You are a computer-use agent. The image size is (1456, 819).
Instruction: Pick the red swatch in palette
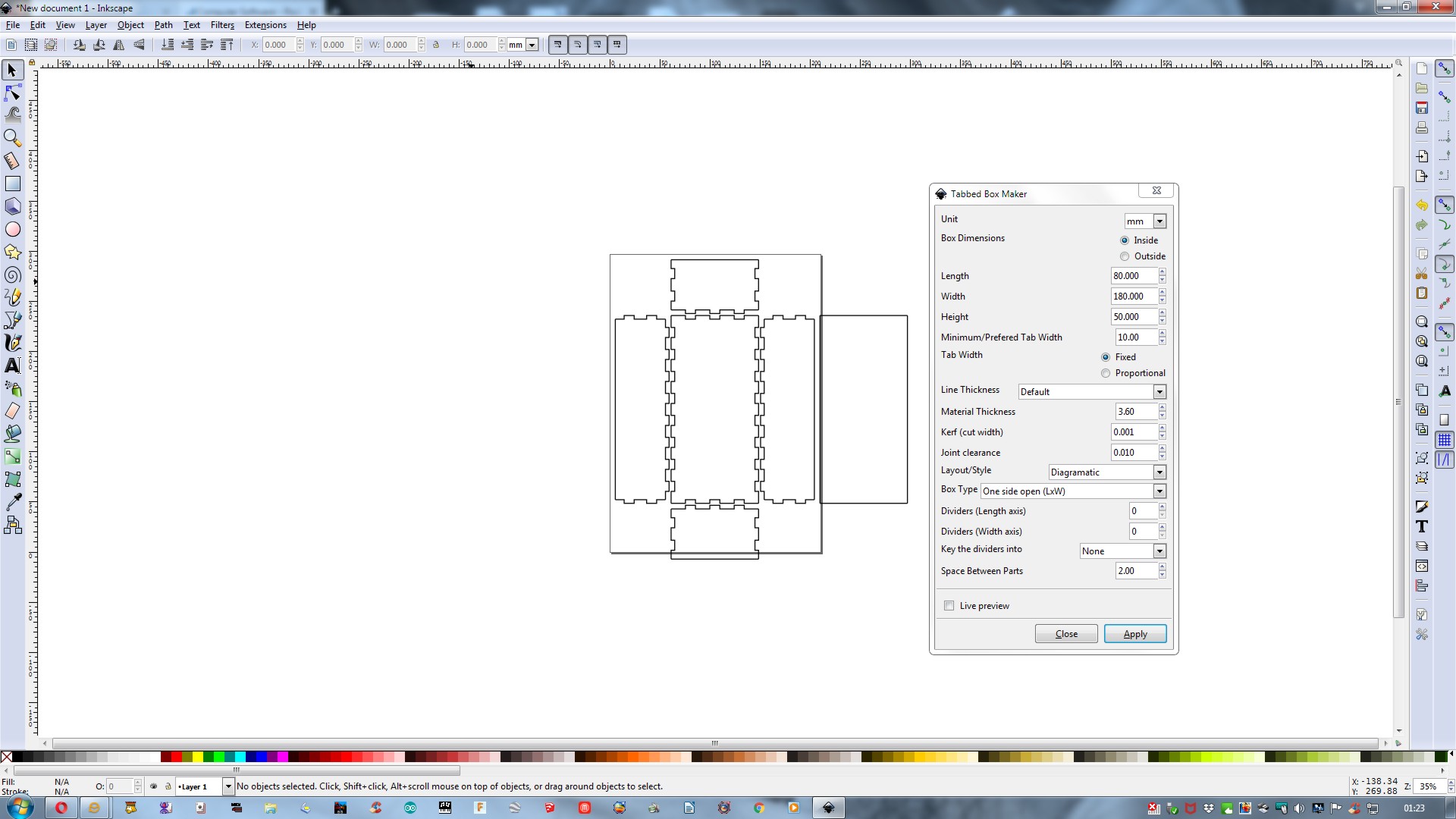click(x=176, y=757)
